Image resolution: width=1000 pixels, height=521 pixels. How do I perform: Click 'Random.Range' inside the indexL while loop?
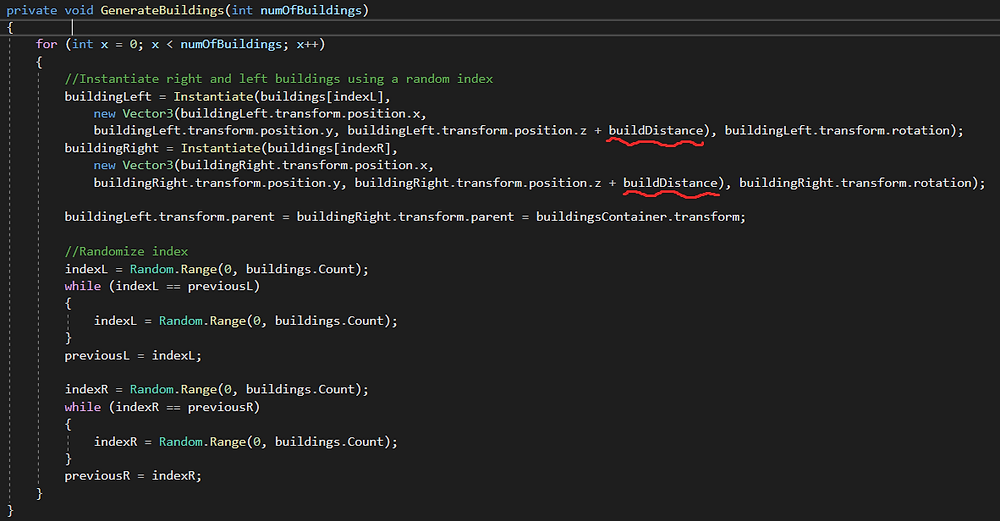[x=202, y=321]
